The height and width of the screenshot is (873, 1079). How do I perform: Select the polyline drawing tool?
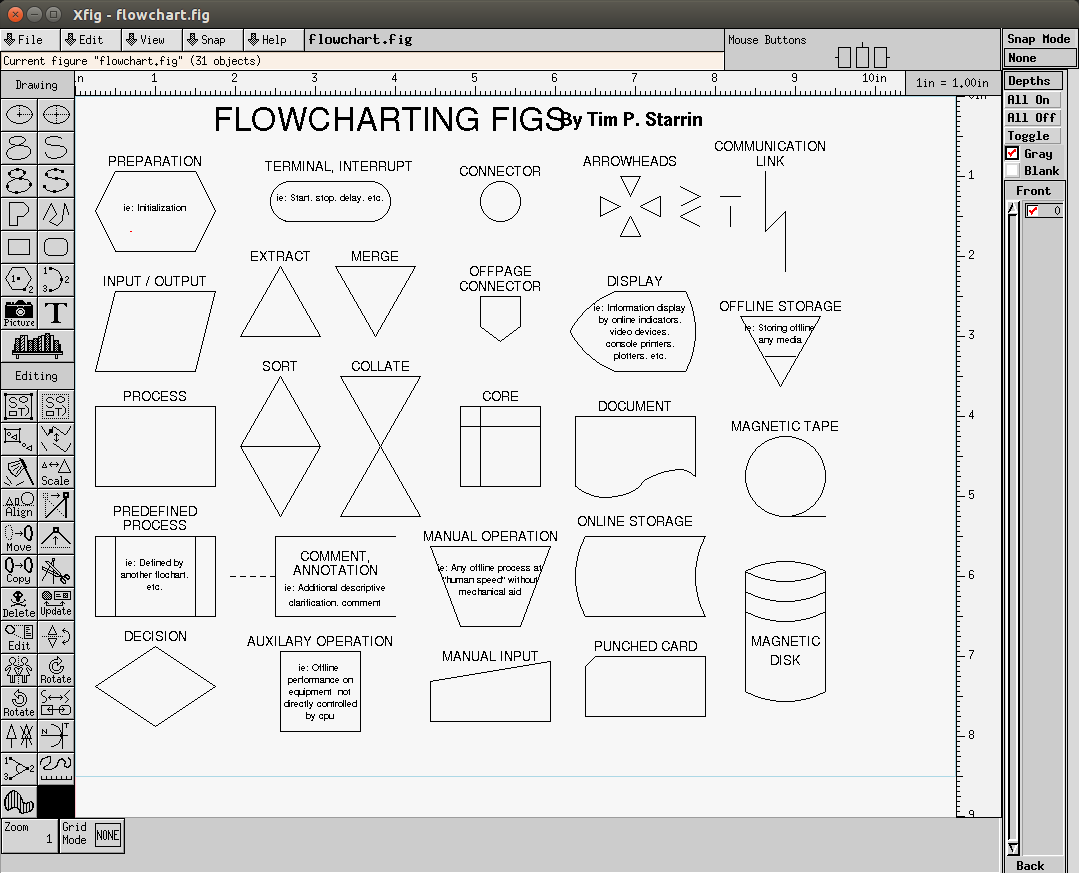point(56,213)
